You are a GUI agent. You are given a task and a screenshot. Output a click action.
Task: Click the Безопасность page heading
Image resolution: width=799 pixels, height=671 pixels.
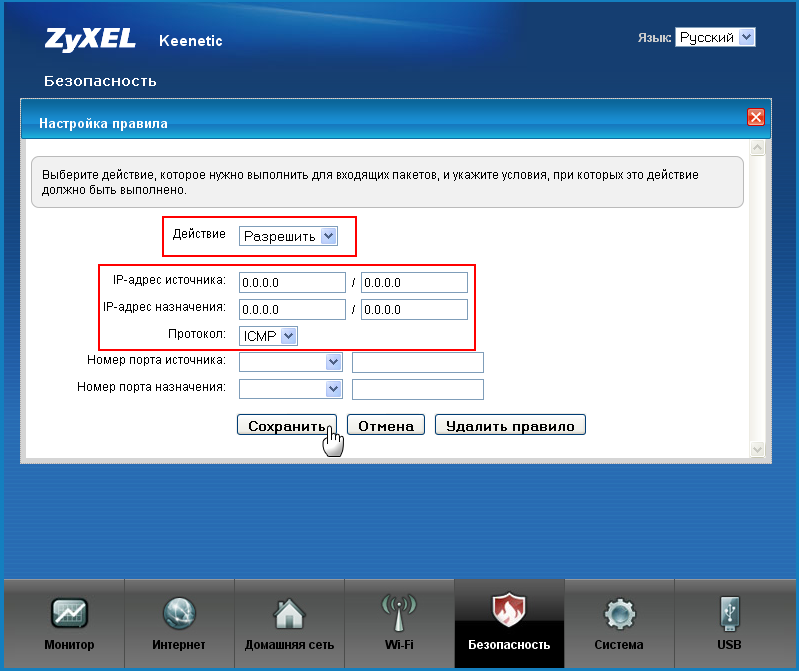click(x=100, y=81)
